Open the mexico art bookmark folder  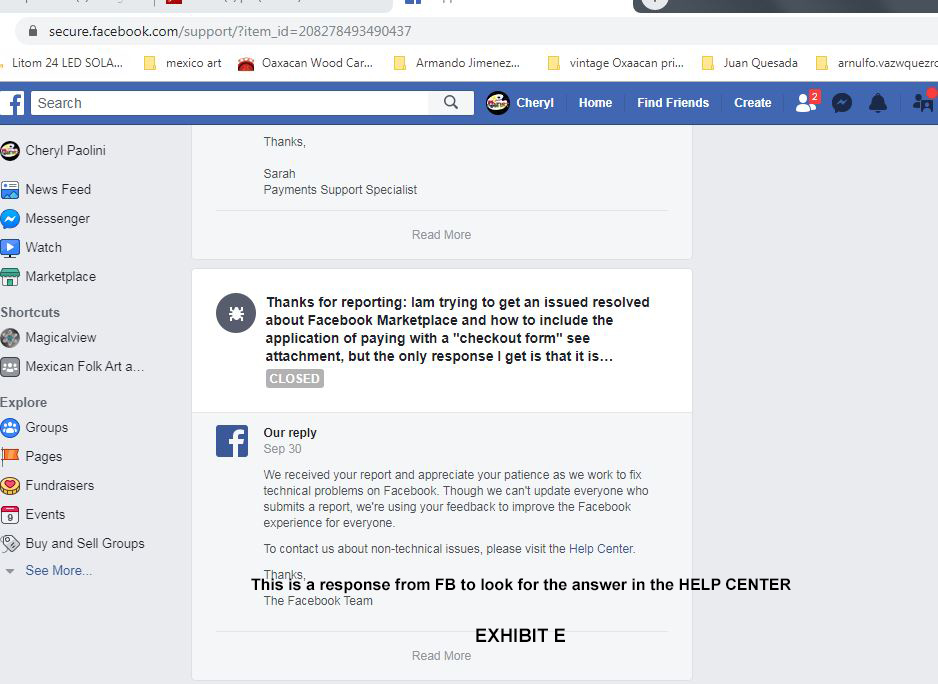tap(183, 63)
